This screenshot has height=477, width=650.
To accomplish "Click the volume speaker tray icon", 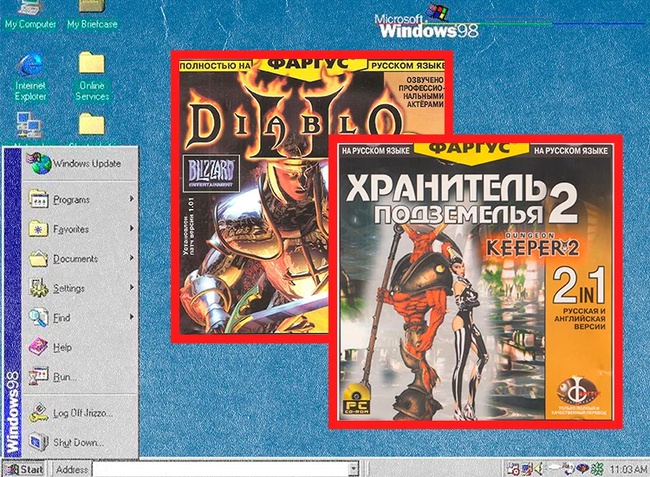I will 539,470.
